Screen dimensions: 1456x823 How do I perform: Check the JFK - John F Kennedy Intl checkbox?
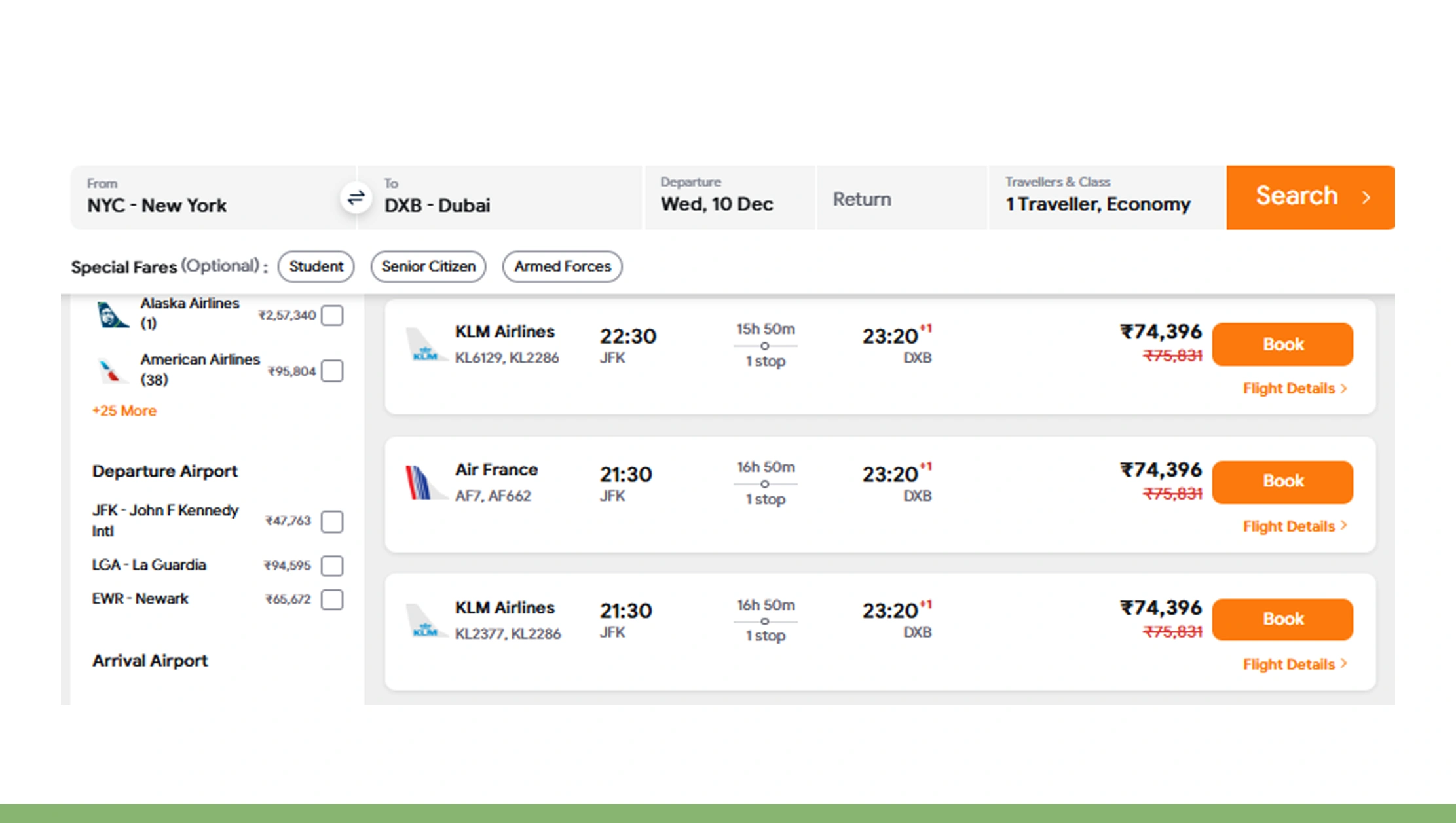[x=333, y=521]
